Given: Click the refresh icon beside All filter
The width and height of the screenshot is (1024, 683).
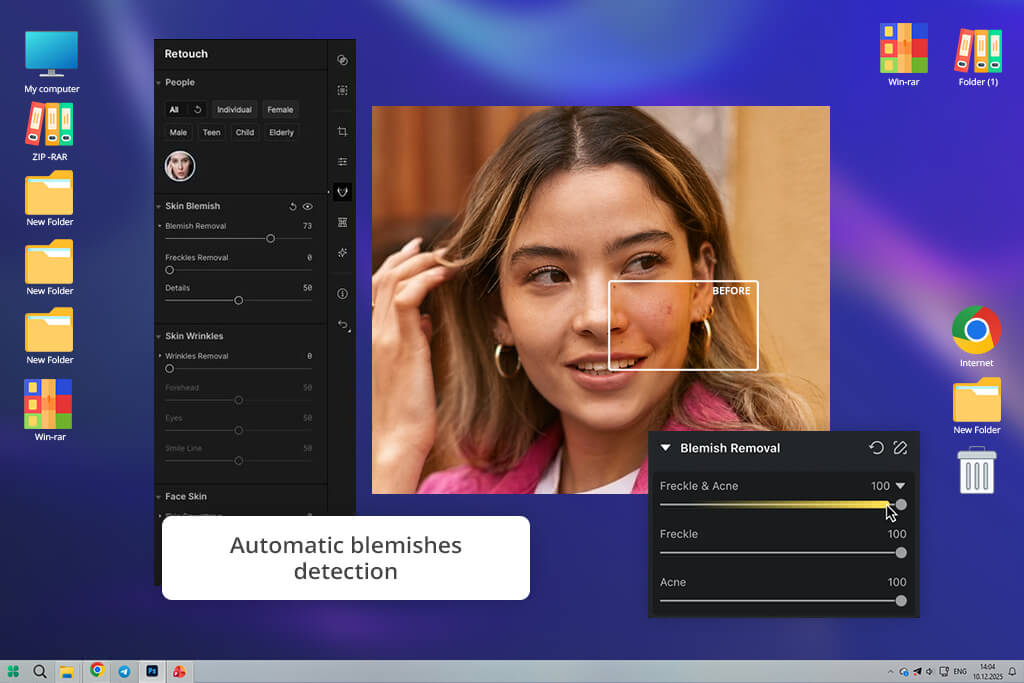Looking at the screenshot, I should tap(198, 110).
